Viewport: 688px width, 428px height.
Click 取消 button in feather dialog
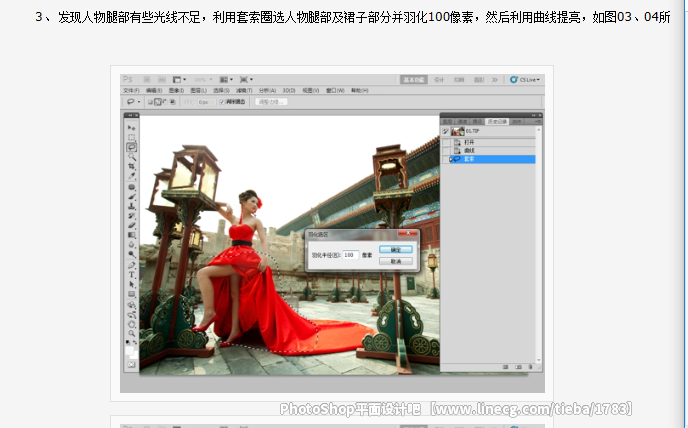396,261
